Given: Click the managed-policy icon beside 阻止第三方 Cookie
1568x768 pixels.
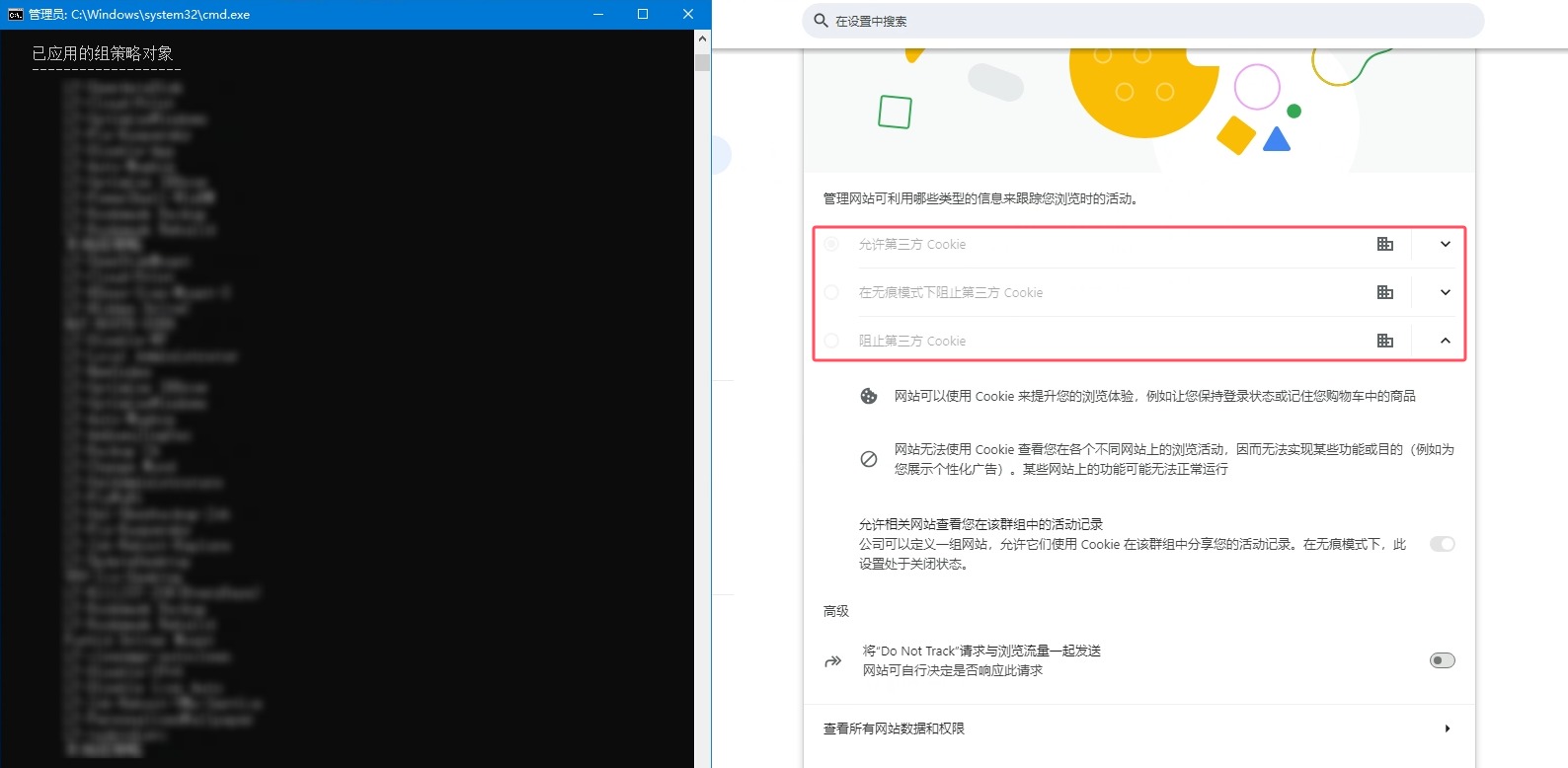Looking at the screenshot, I should [1385, 341].
